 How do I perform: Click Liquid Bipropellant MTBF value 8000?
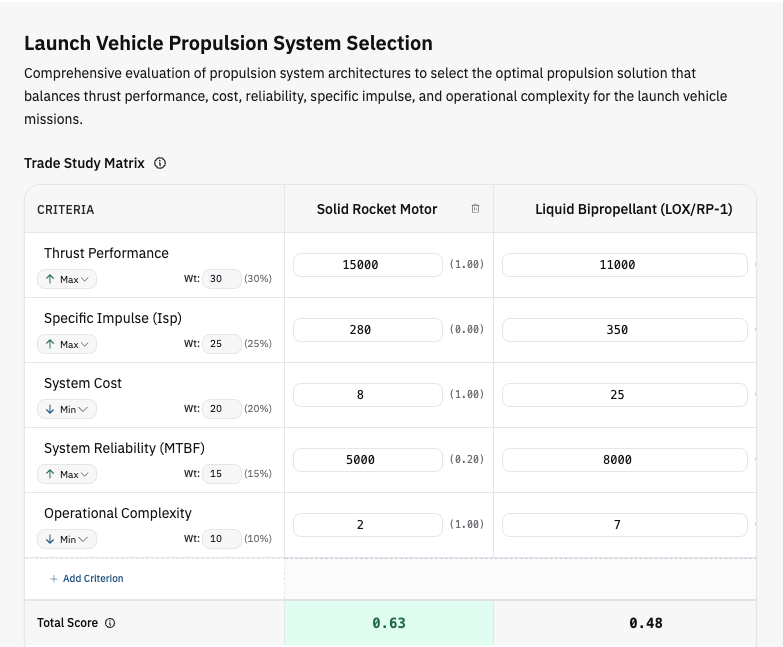coord(625,459)
